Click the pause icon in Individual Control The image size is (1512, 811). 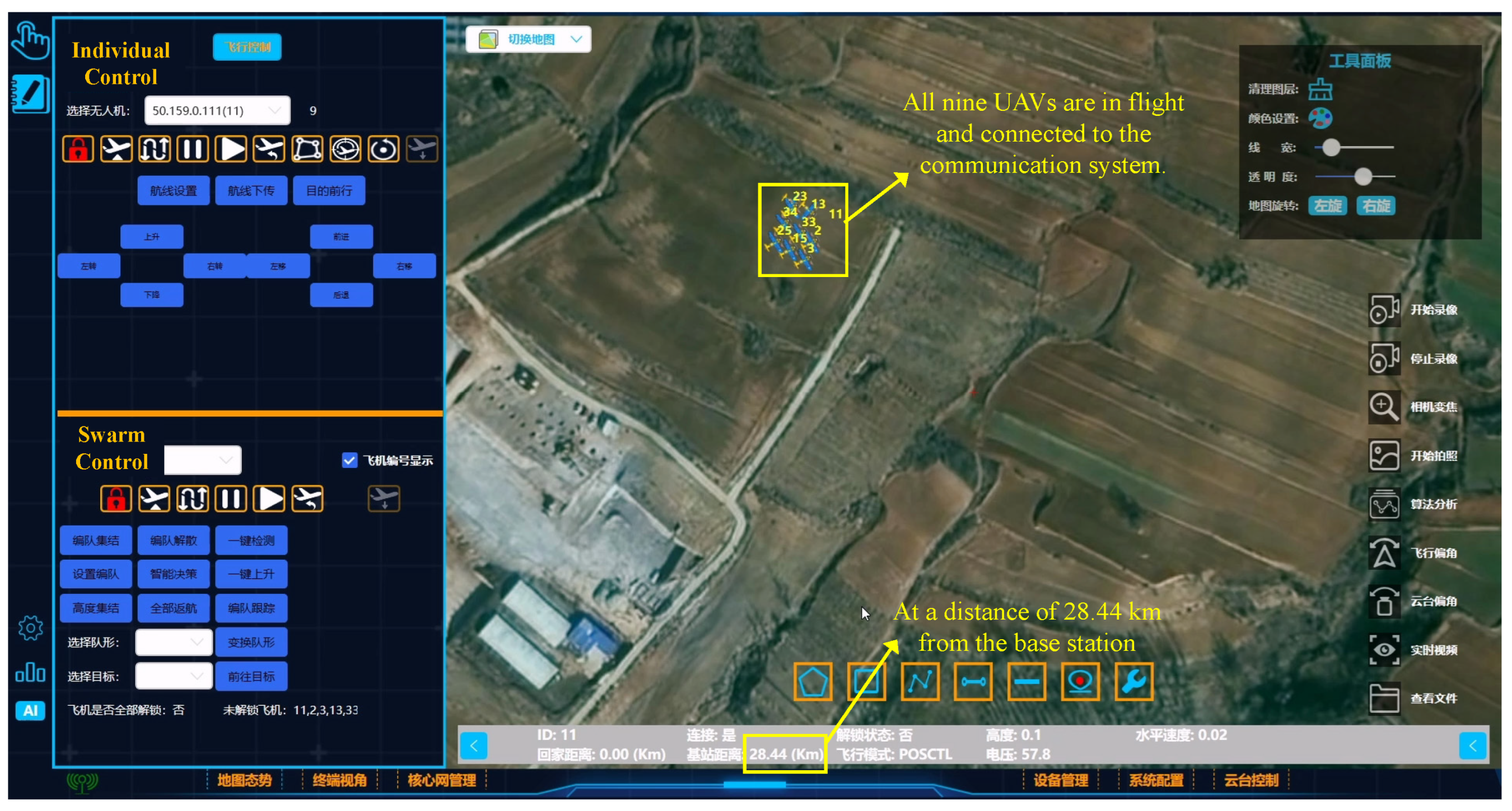pyautogui.click(x=192, y=149)
